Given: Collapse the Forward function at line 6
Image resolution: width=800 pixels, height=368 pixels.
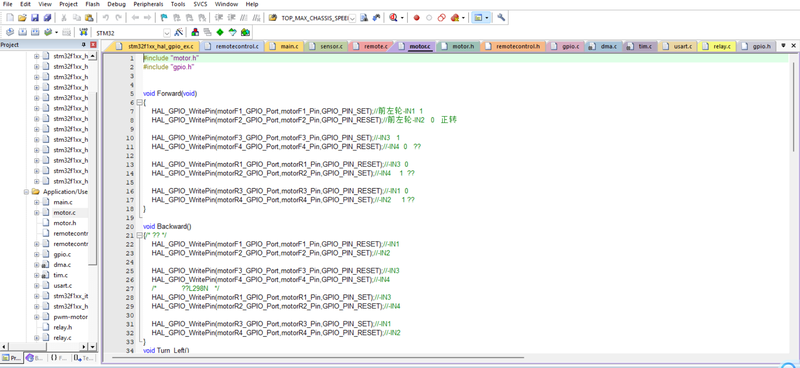Looking at the screenshot, I should (x=139, y=103).
